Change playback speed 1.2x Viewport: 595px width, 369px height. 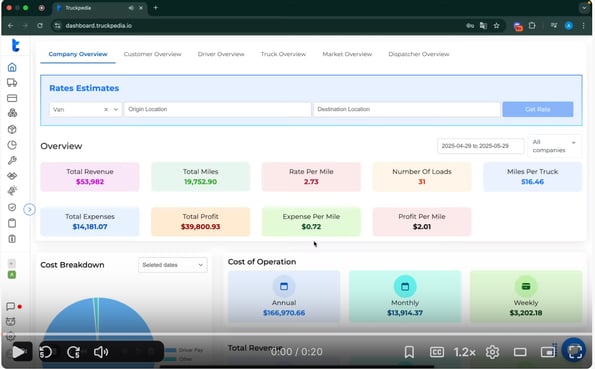(464, 352)
